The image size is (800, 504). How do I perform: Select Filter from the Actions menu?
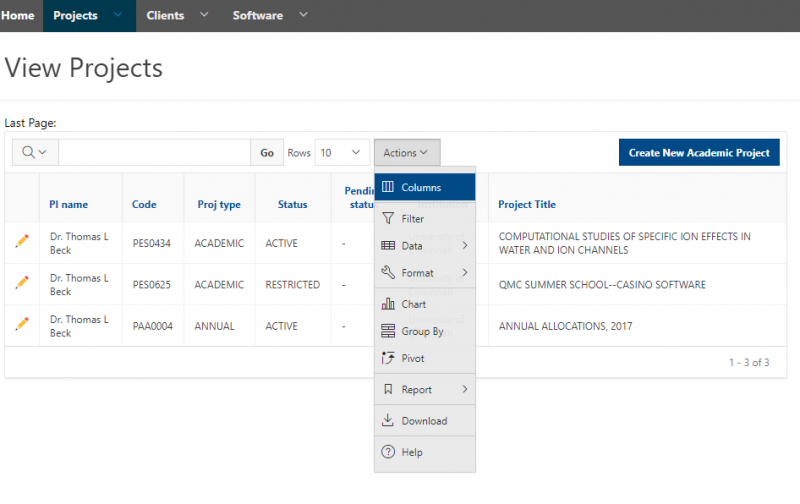click(x=424, y=219)
